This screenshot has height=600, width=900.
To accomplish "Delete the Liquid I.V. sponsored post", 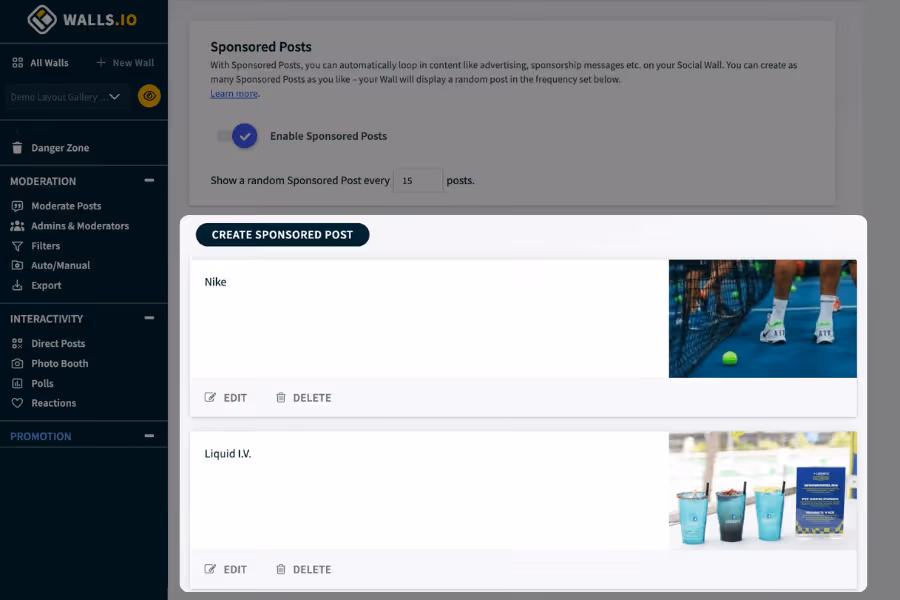I will (x=303, y=569).
